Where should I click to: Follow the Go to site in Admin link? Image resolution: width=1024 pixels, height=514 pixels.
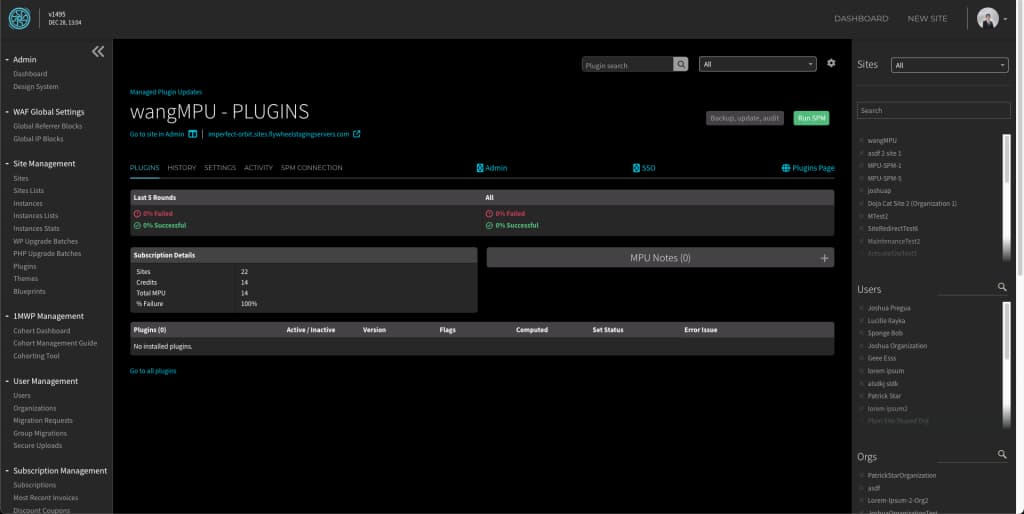click(157, 134)
